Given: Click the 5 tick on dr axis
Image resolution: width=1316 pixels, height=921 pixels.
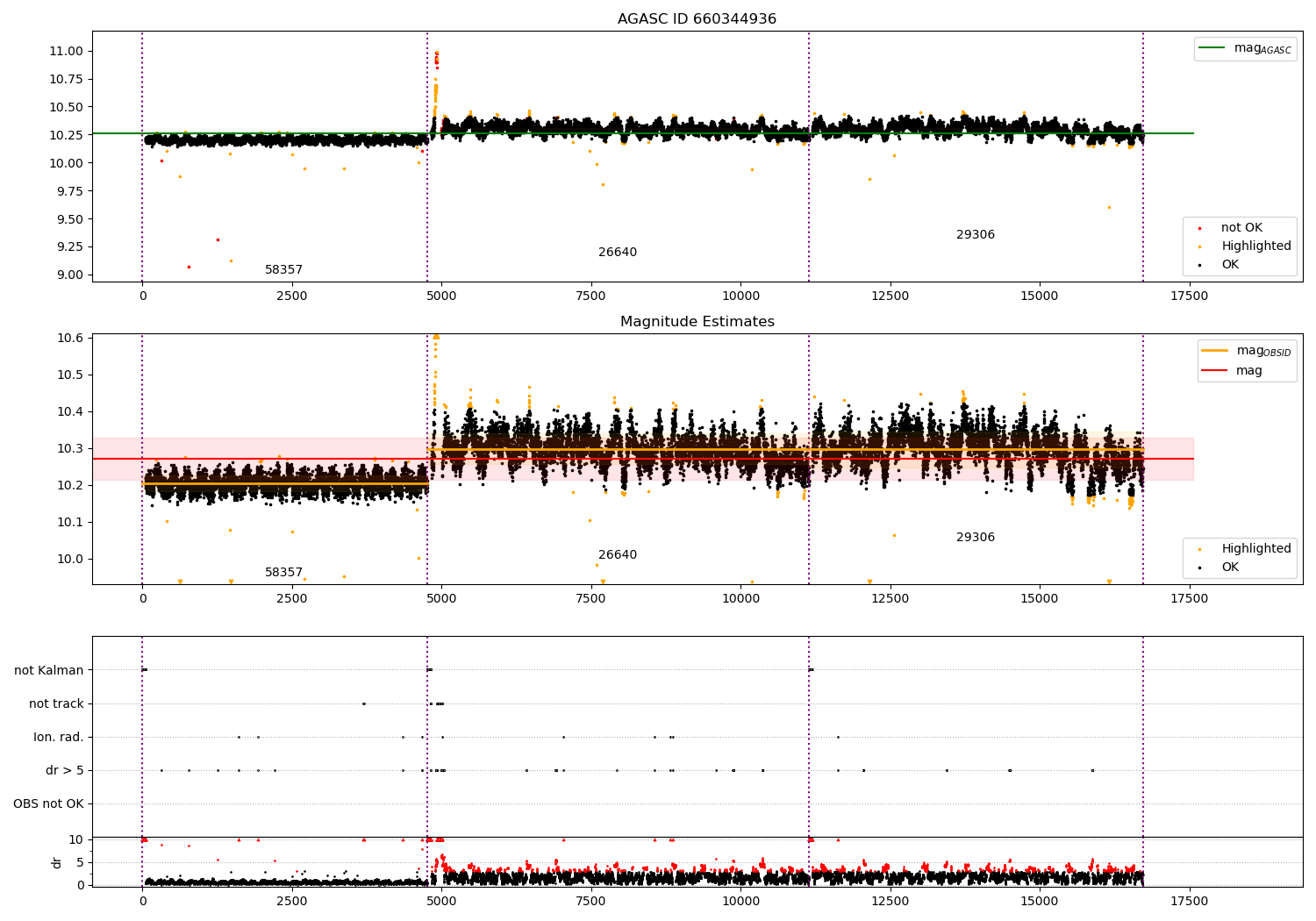Looking at the screenshot, I should pyautogui.click(x=80, y=862).
